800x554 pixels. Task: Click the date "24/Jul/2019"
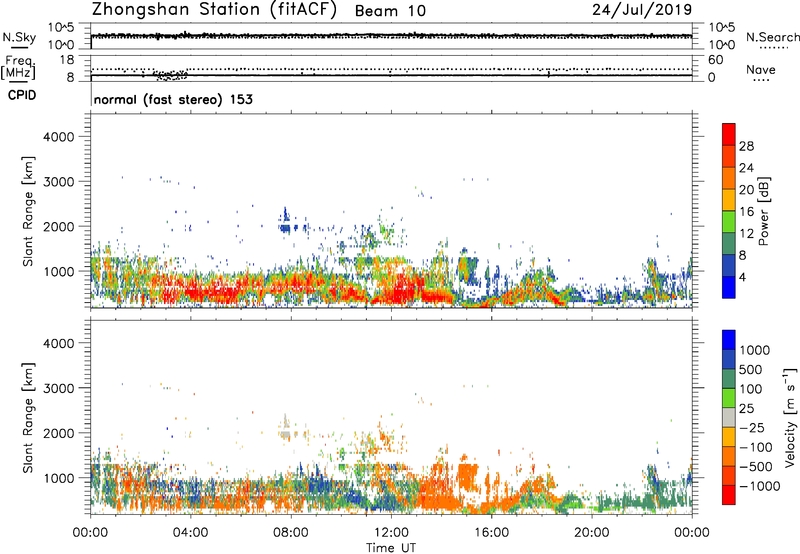tap(642, 10)
